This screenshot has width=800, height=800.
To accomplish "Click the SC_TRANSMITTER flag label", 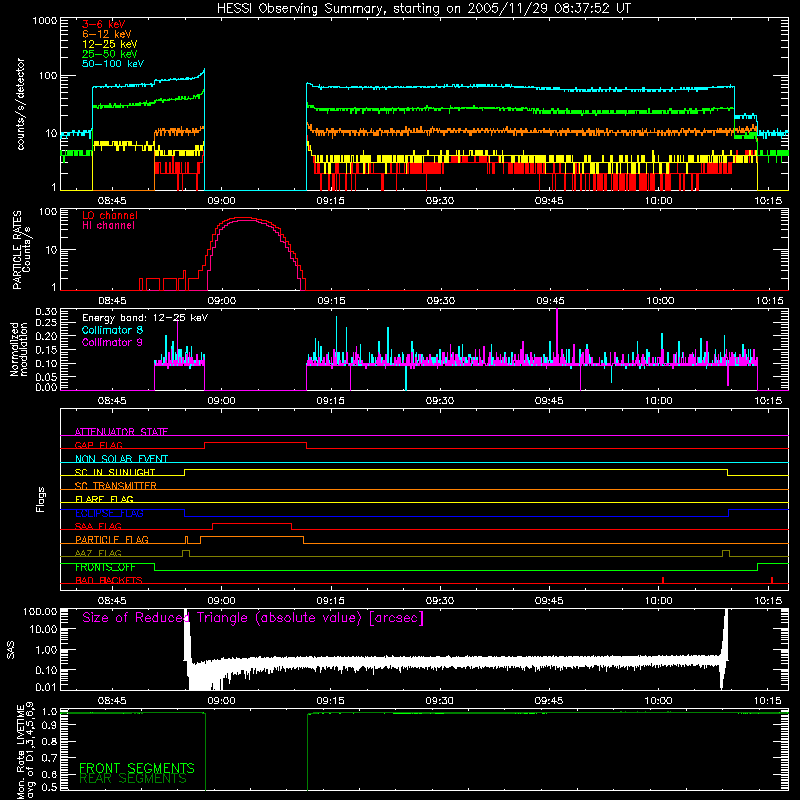I will [116, 486].
